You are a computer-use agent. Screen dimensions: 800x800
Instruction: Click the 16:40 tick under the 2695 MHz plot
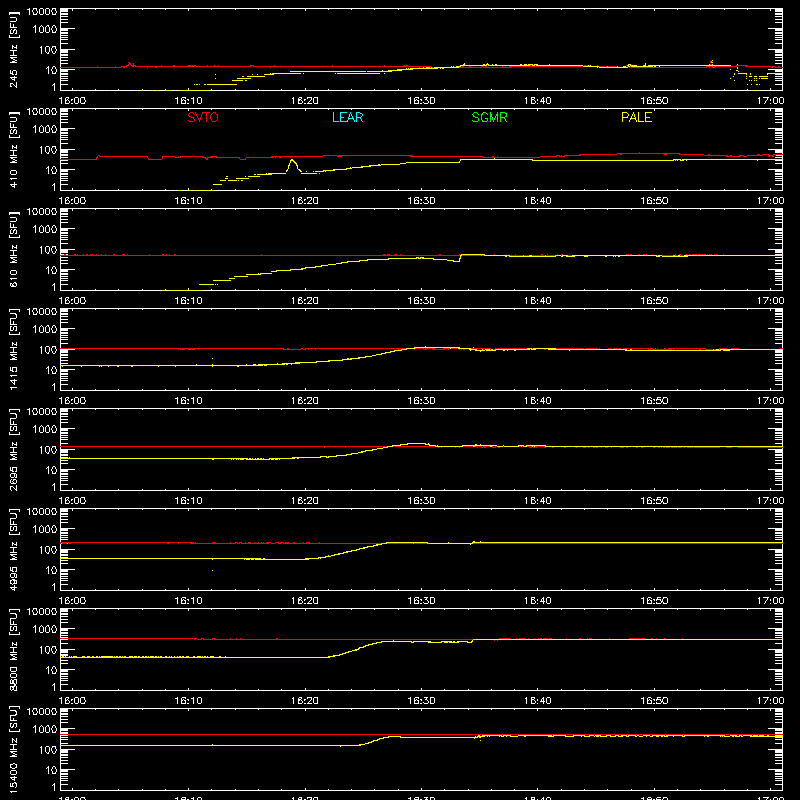[538, 501]
